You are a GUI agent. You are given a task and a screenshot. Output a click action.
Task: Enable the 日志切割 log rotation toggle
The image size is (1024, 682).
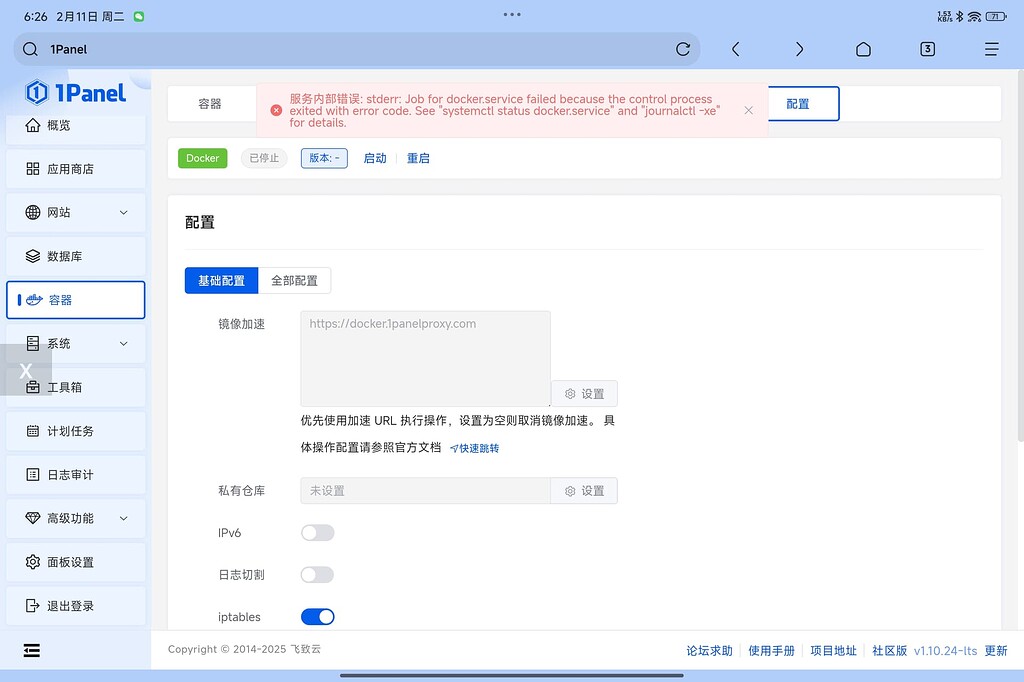[317, 574]
